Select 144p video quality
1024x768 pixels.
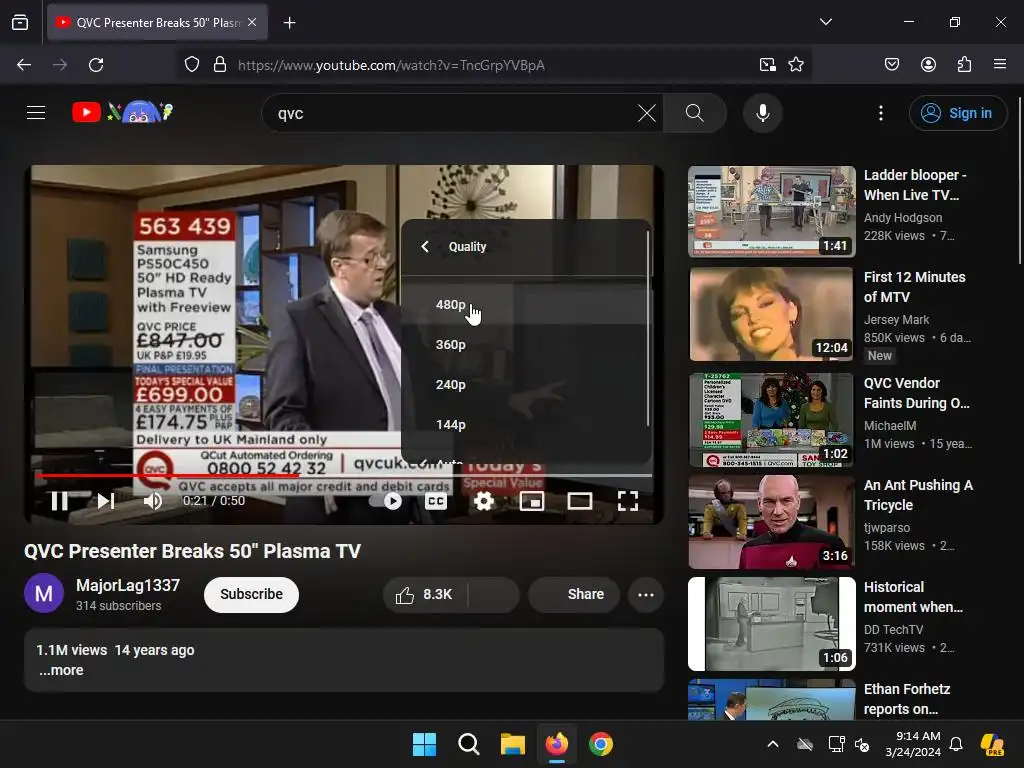(x=525, y=424)
